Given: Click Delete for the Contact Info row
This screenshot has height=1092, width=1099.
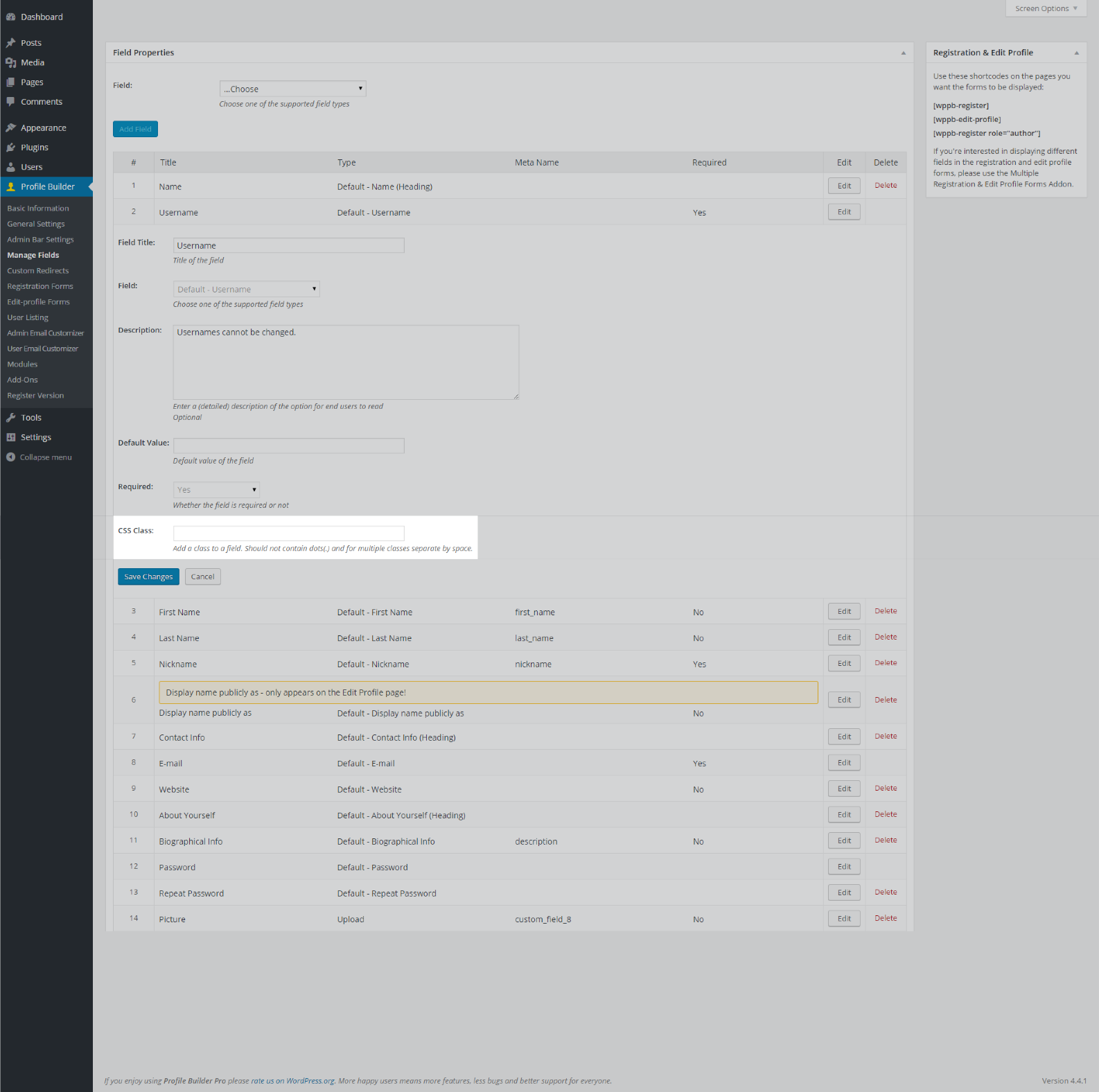Looking at the screenshot, I should pyautogui.click(x=886, y=737).
